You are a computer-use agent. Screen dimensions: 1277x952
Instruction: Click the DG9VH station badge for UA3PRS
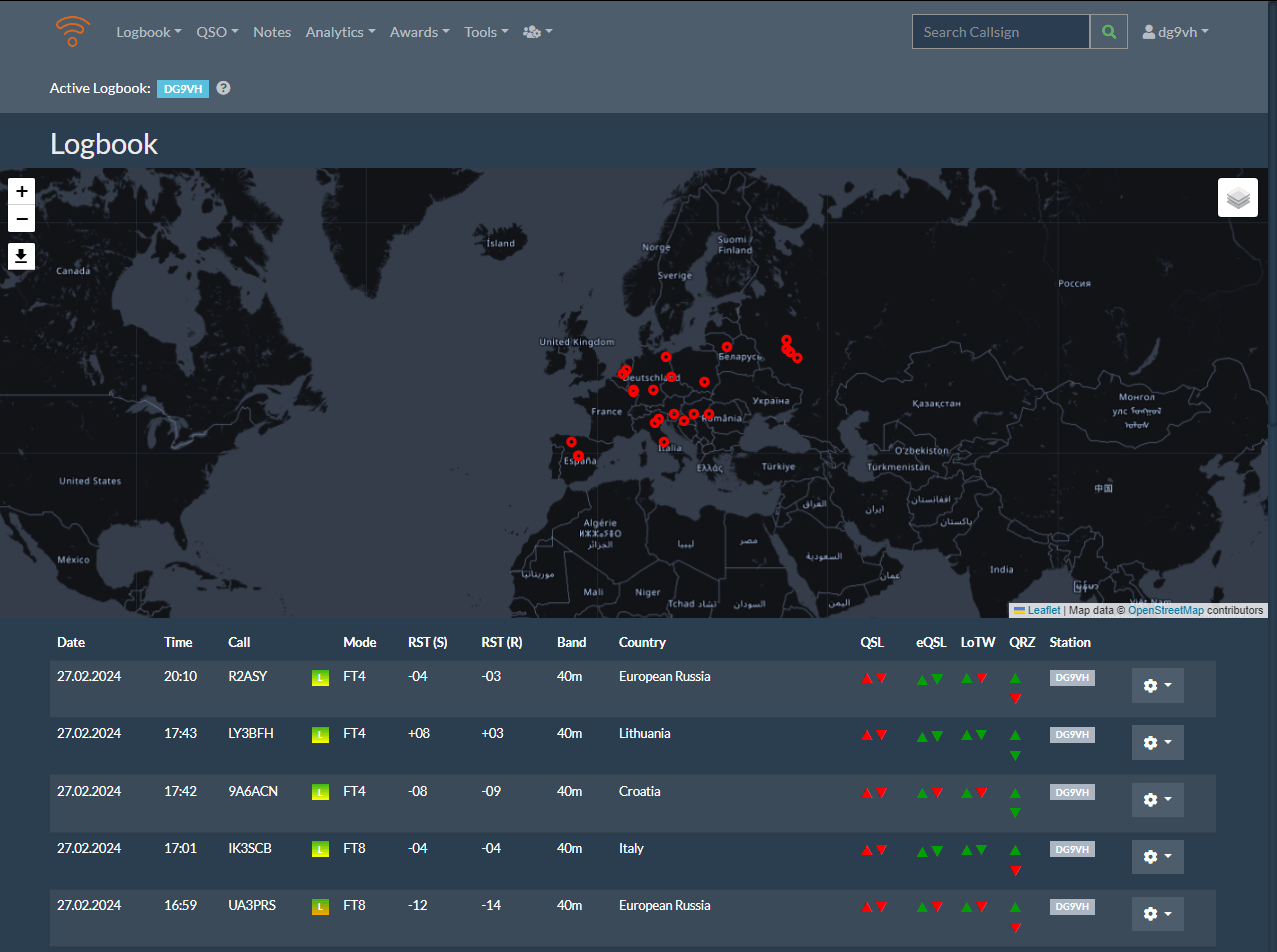[1072, 907]
